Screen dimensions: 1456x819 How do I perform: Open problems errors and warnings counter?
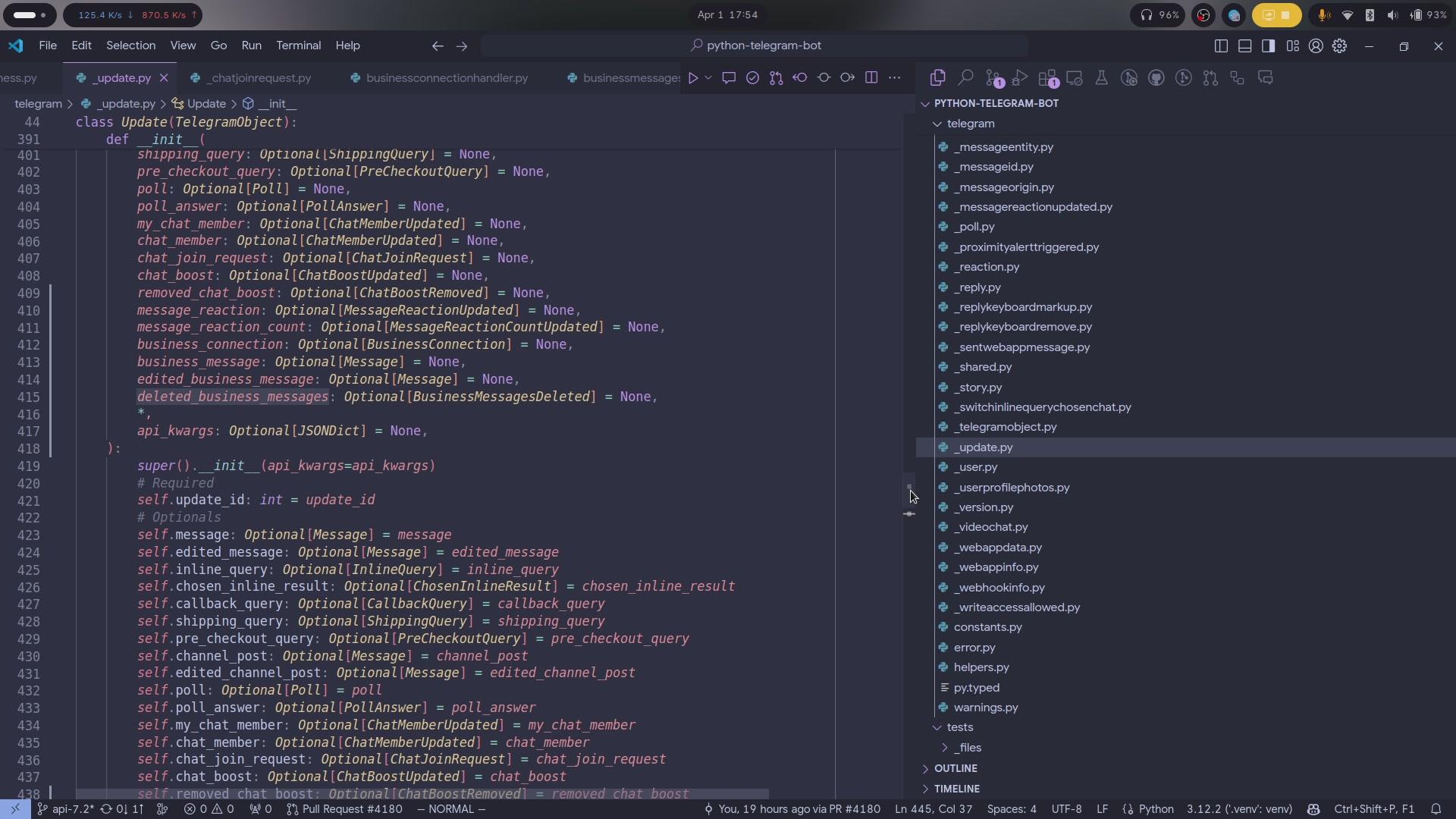[x=209, y=809]
